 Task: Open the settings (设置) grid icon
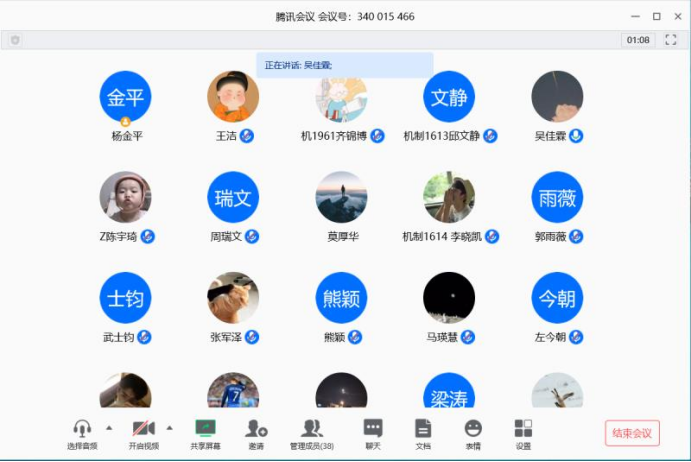coord(523,428)
